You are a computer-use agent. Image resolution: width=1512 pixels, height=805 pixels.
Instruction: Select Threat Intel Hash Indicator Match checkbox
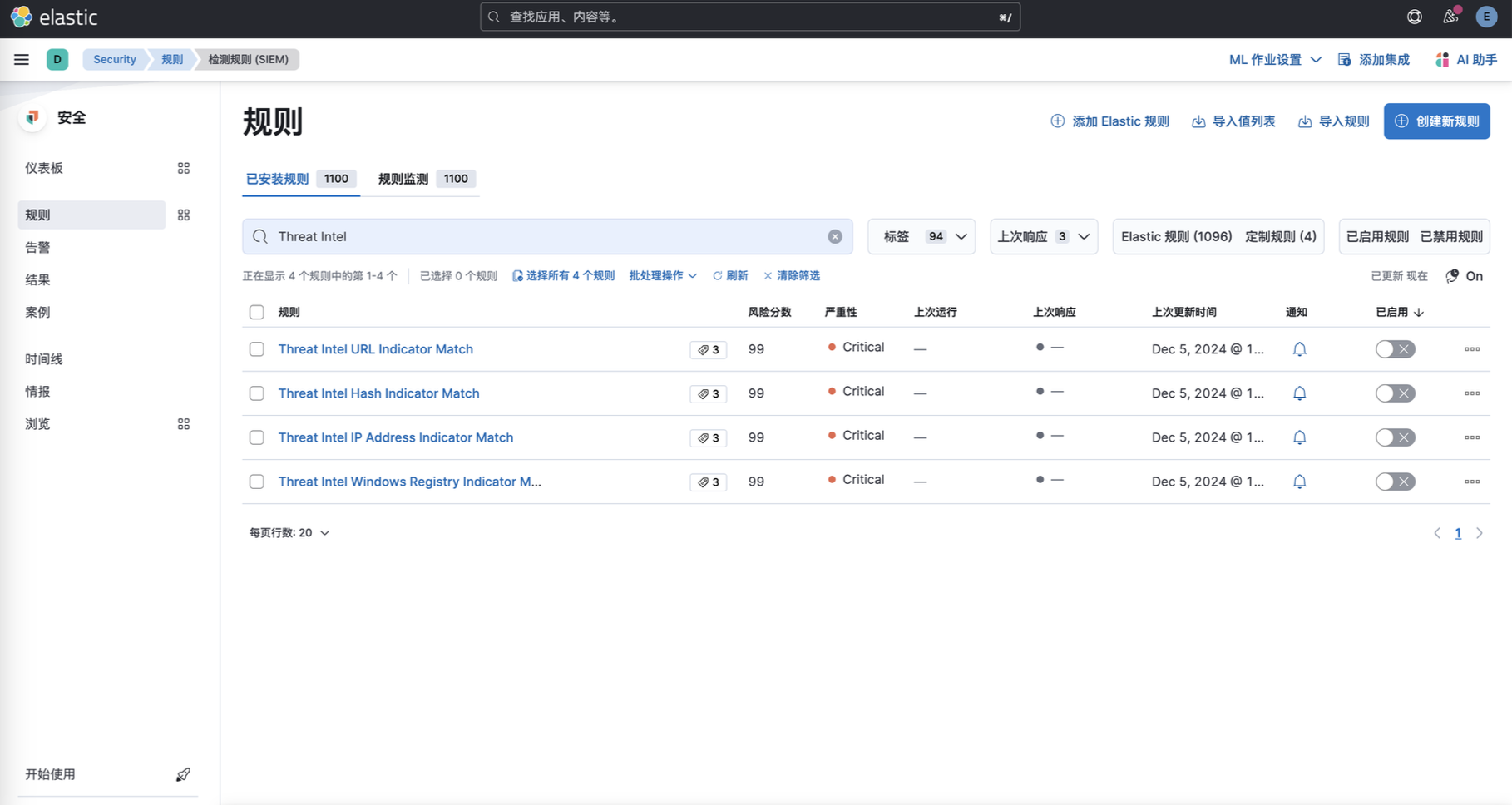click(257, 393)
